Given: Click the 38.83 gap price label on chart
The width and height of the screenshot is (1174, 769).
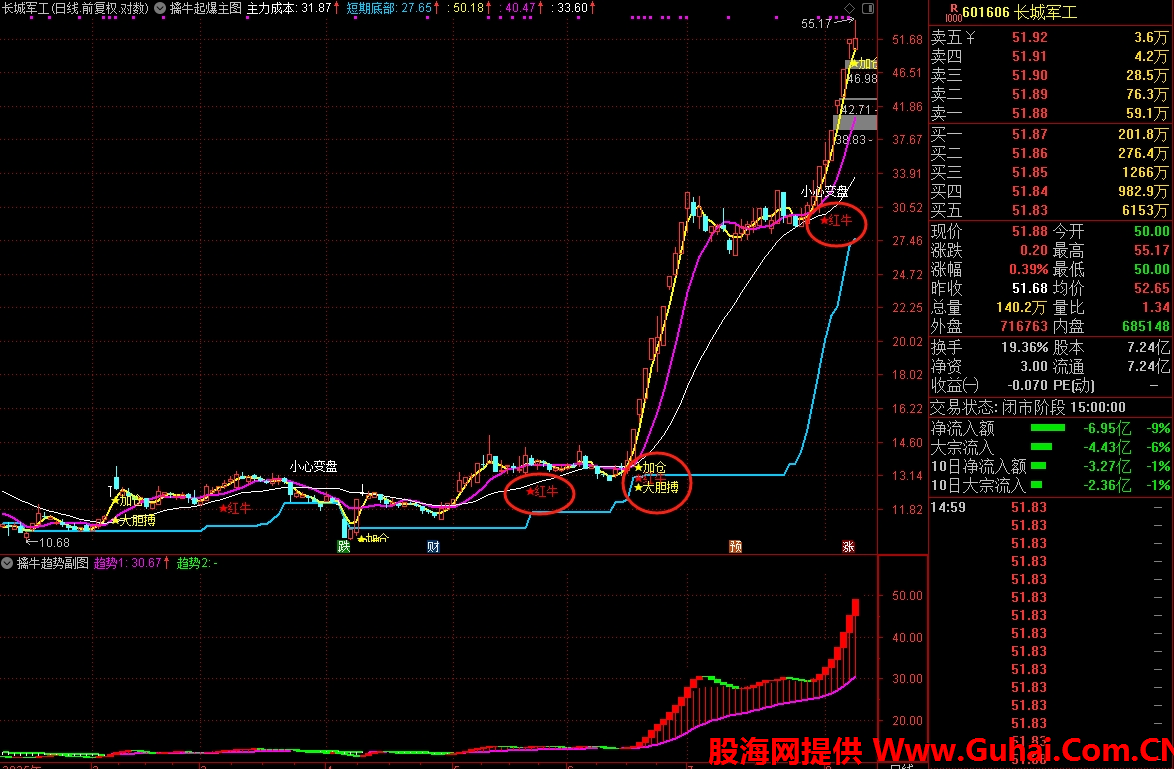Looking at the screenshot, I should (850, 140).
